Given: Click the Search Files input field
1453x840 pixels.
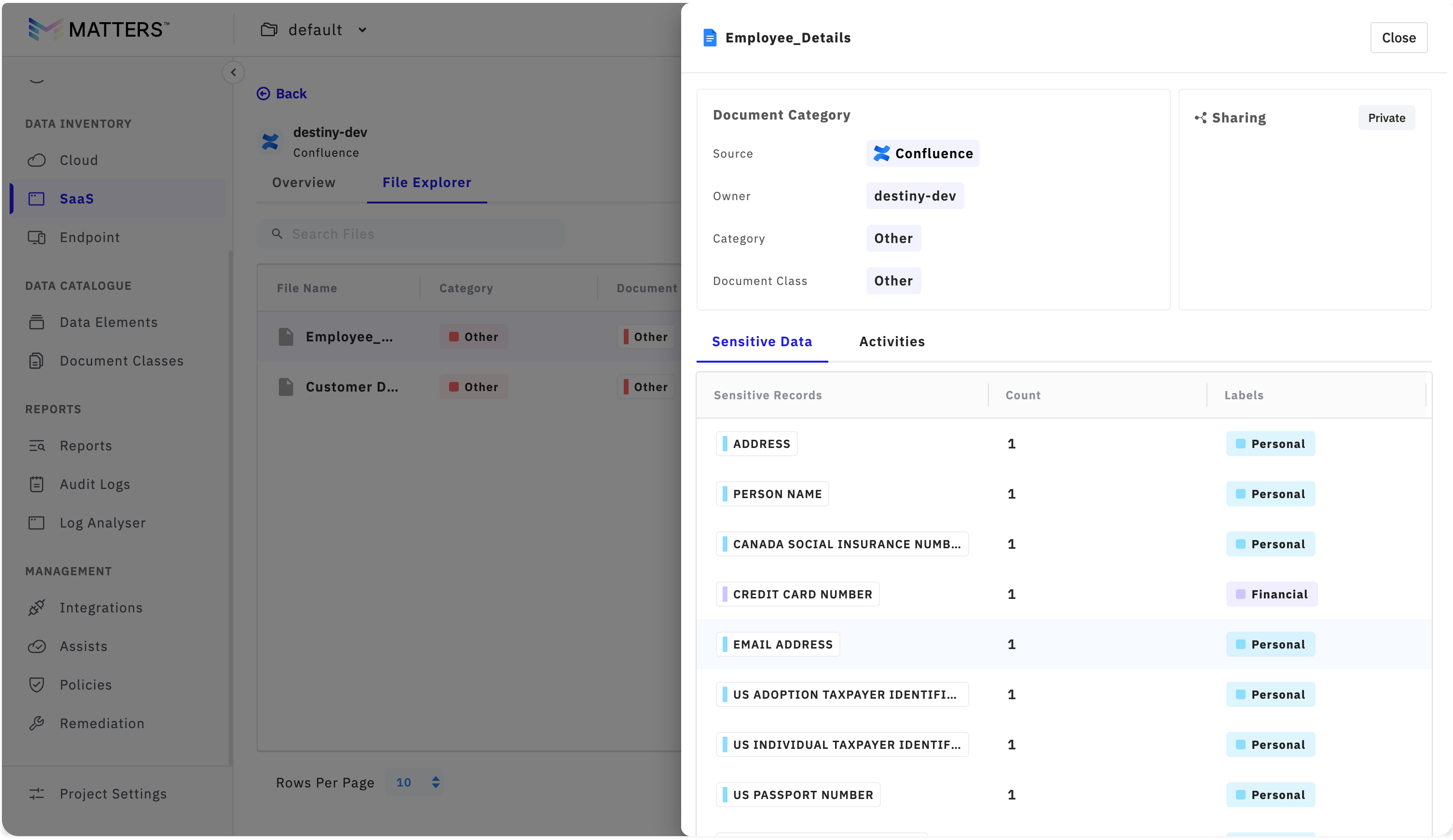Looking at the screenshot, I should click(x=411, y=233).
